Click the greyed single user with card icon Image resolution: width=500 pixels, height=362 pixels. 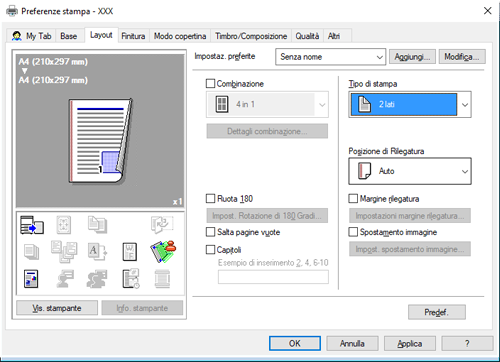click(x=65, y=279)
